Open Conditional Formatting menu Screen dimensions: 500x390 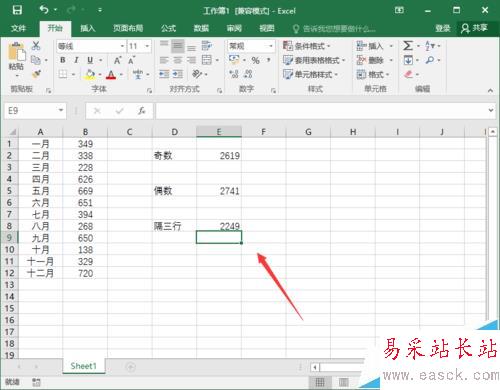point(306,46)
